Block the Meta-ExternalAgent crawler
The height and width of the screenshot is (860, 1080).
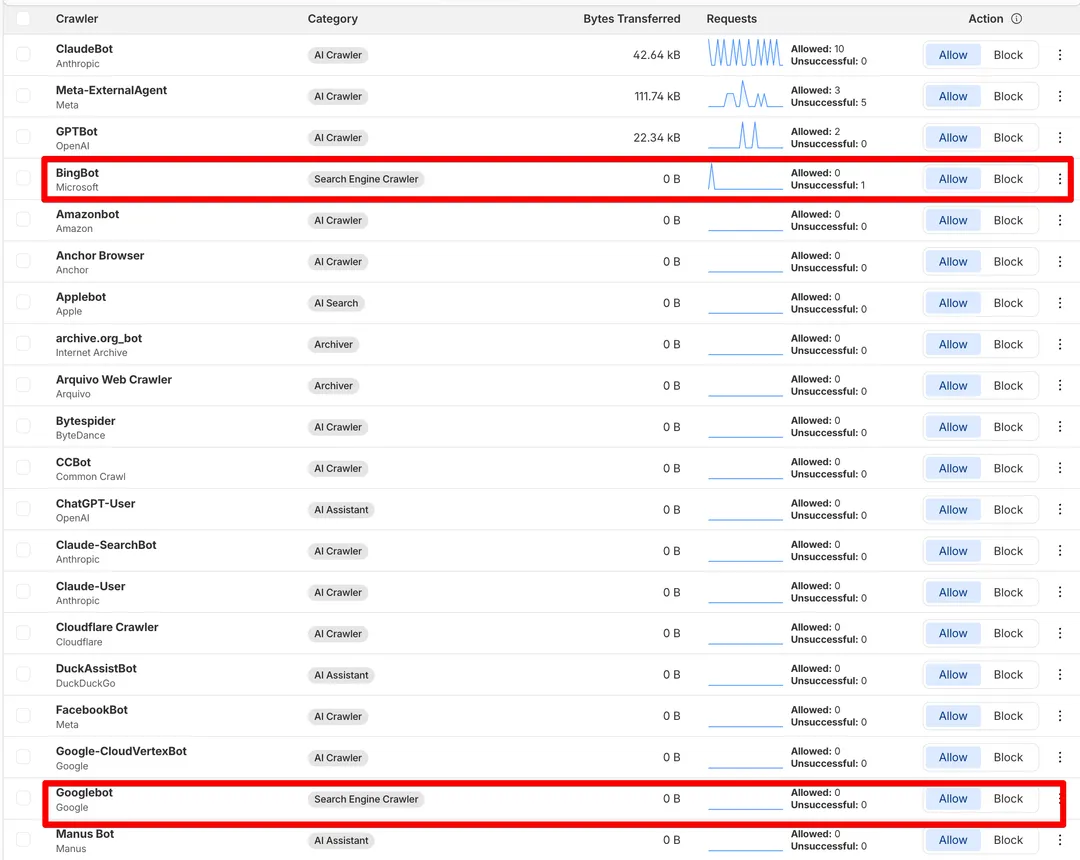point(1008,96)
